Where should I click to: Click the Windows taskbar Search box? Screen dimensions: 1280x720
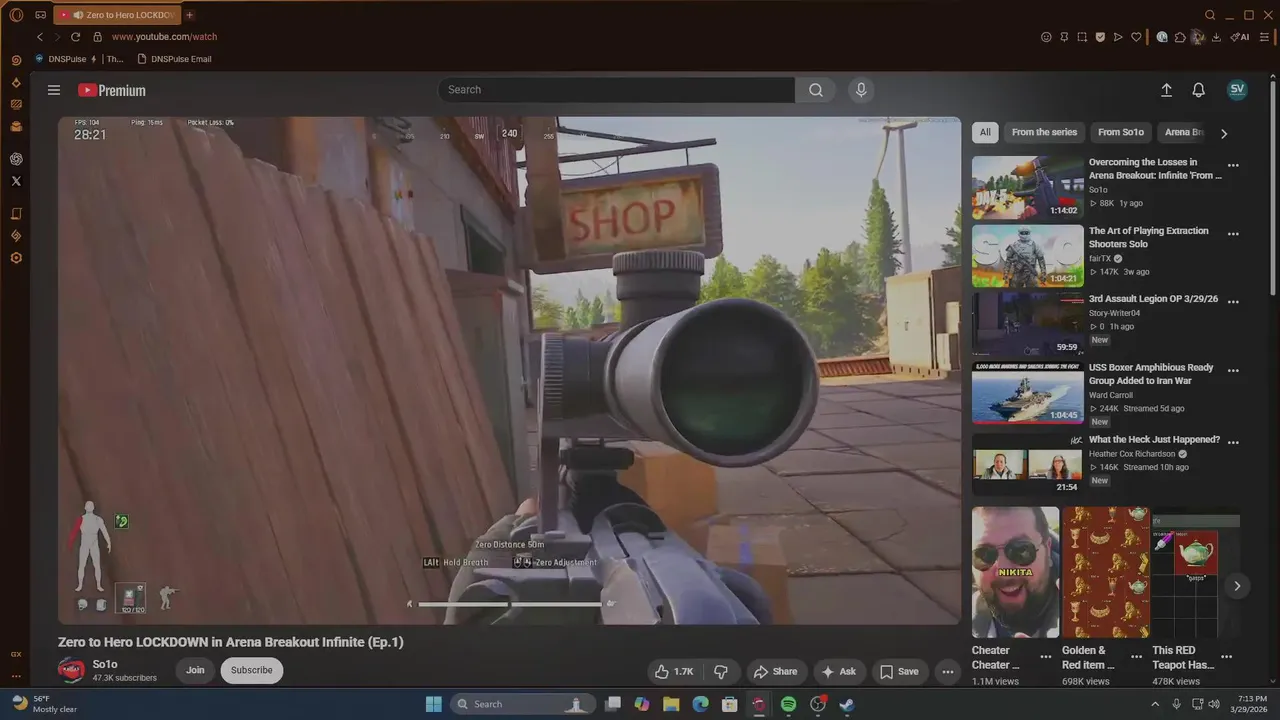521,704
